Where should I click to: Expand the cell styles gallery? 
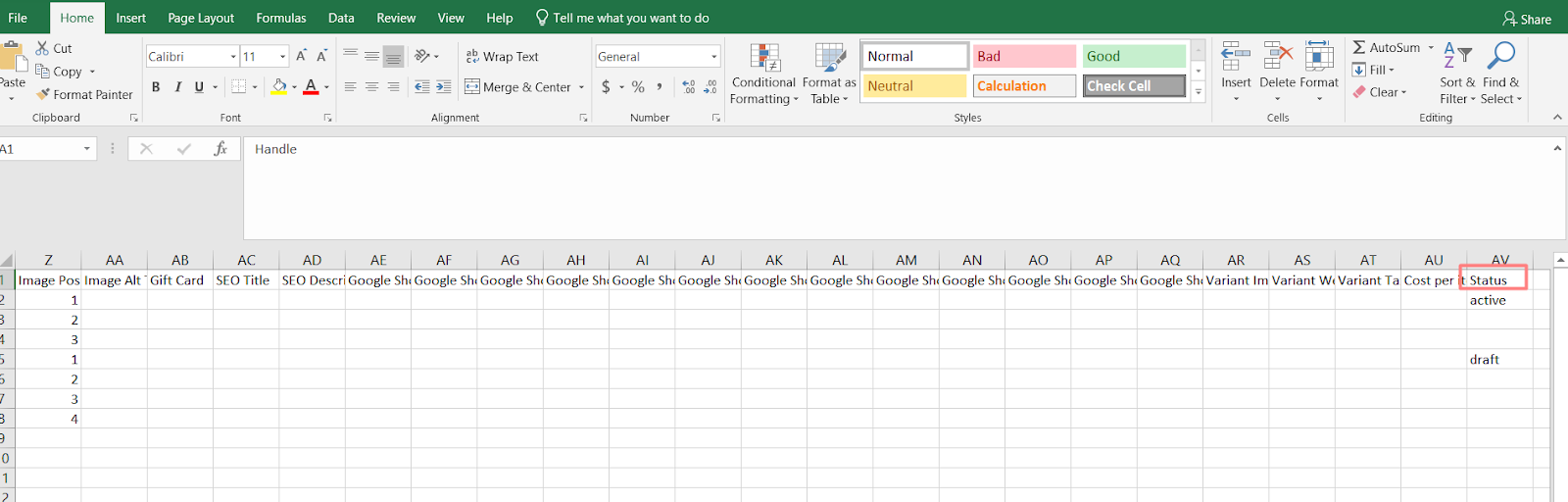1198,91
